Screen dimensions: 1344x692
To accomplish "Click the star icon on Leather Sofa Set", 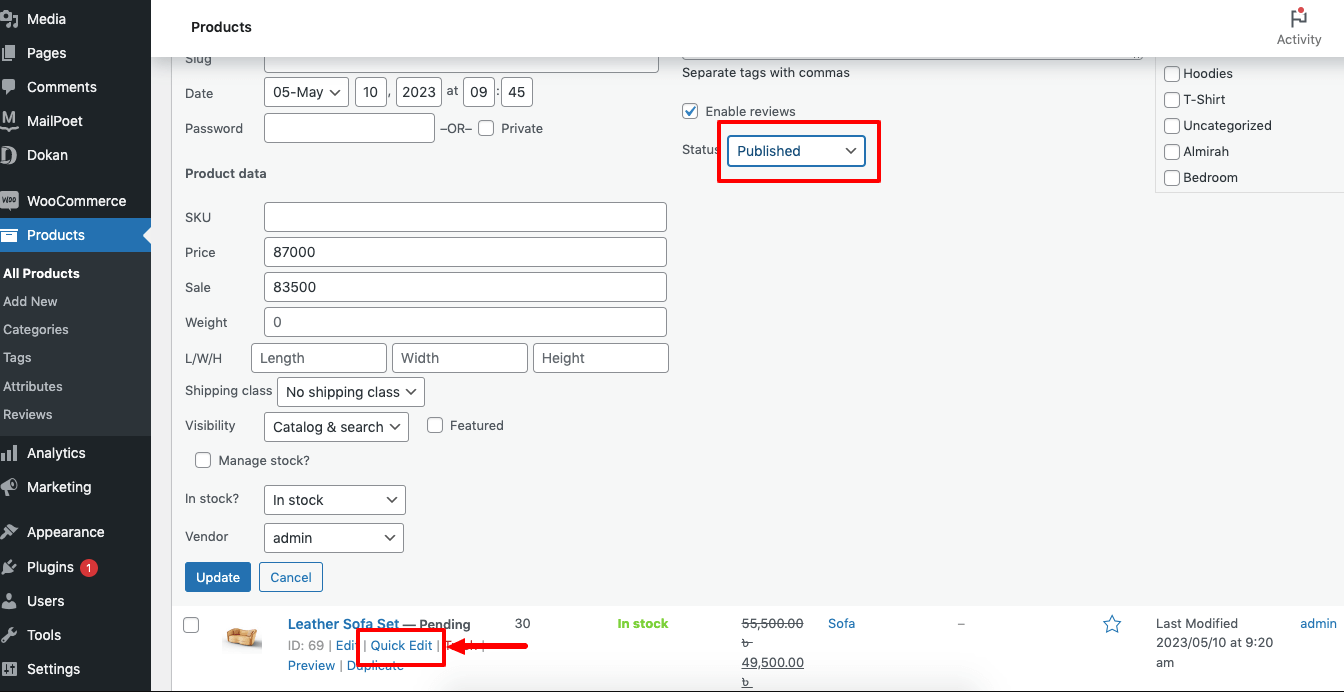I will point(1112,623).
